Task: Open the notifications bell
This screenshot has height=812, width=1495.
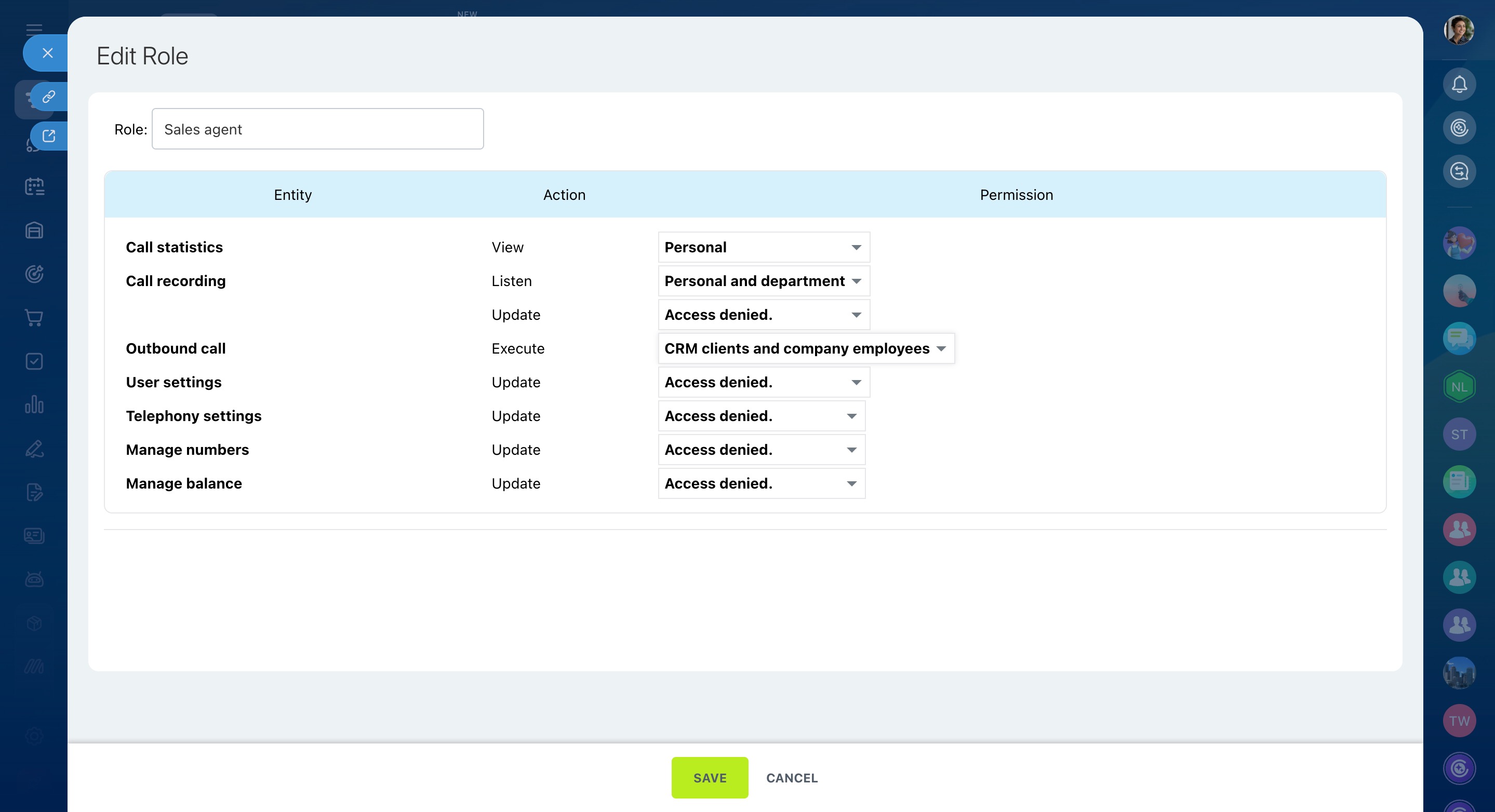Action: [x=1459, y=84]
